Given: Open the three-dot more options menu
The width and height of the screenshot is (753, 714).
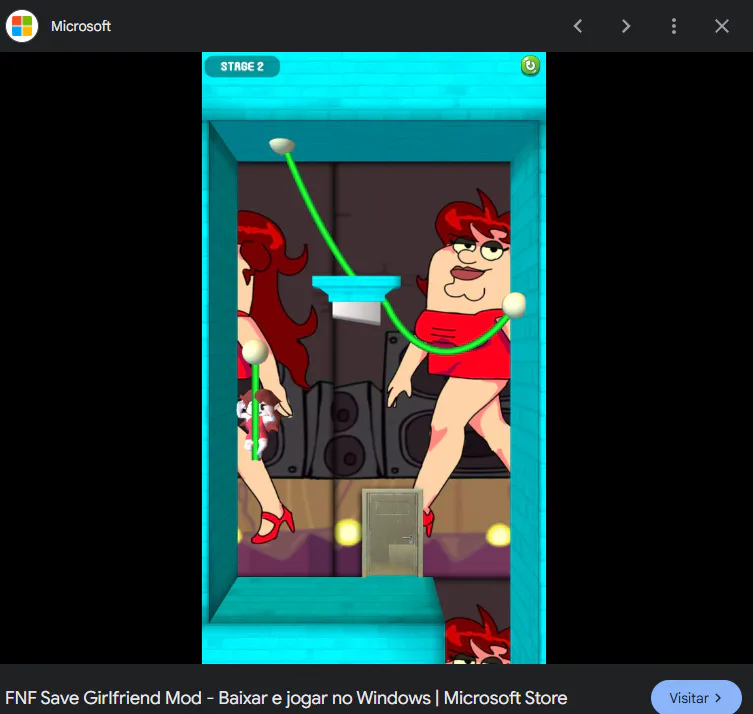Looking at the screenshot, I should coord(674,26).
